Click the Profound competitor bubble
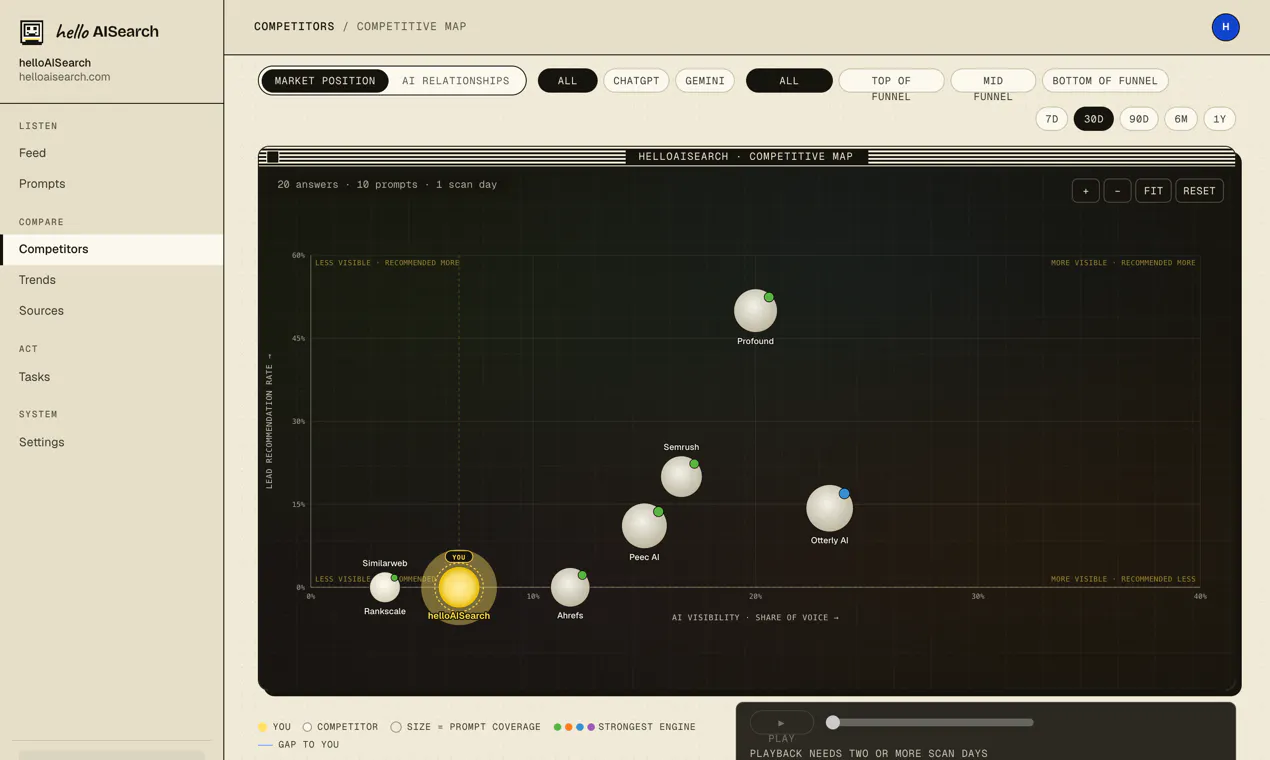The height and width of the screenshot is (760, 1270). coord(755,311)
